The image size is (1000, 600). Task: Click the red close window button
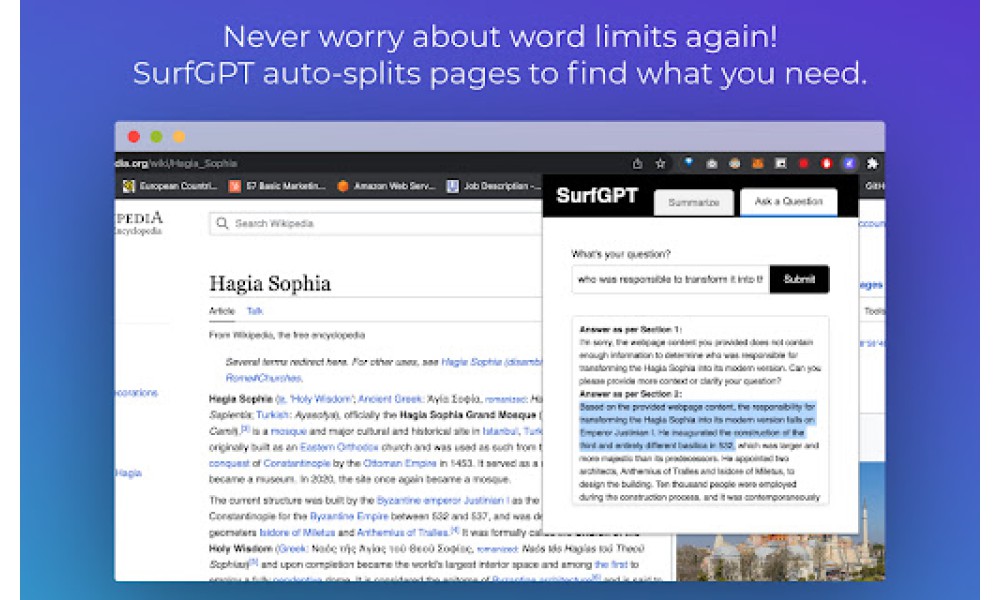[x=133, y=136]
